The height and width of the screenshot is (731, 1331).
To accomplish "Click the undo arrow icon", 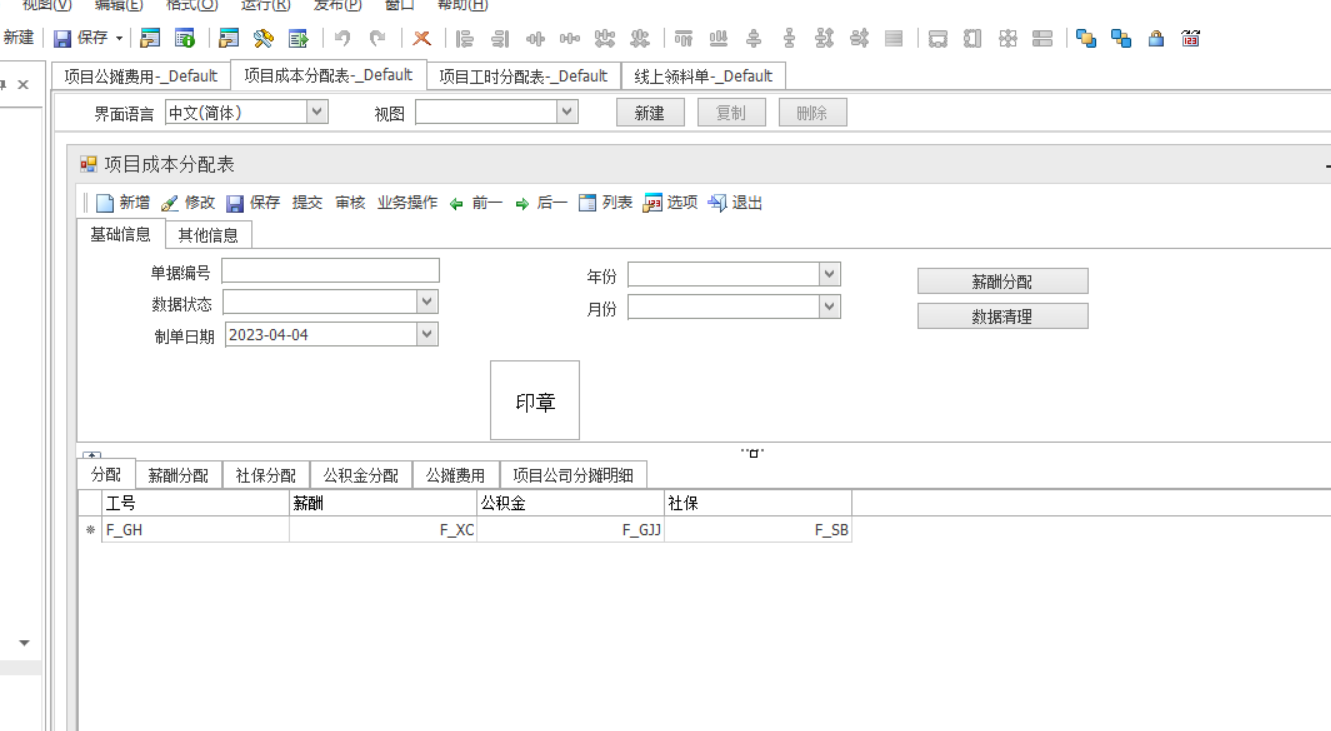I will coord(343,39).
